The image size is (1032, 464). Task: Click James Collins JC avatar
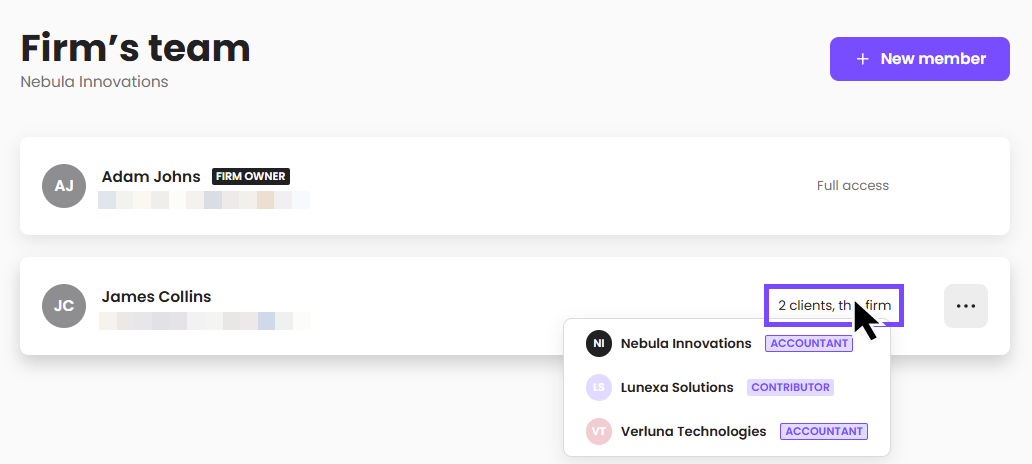coord(64,306)
